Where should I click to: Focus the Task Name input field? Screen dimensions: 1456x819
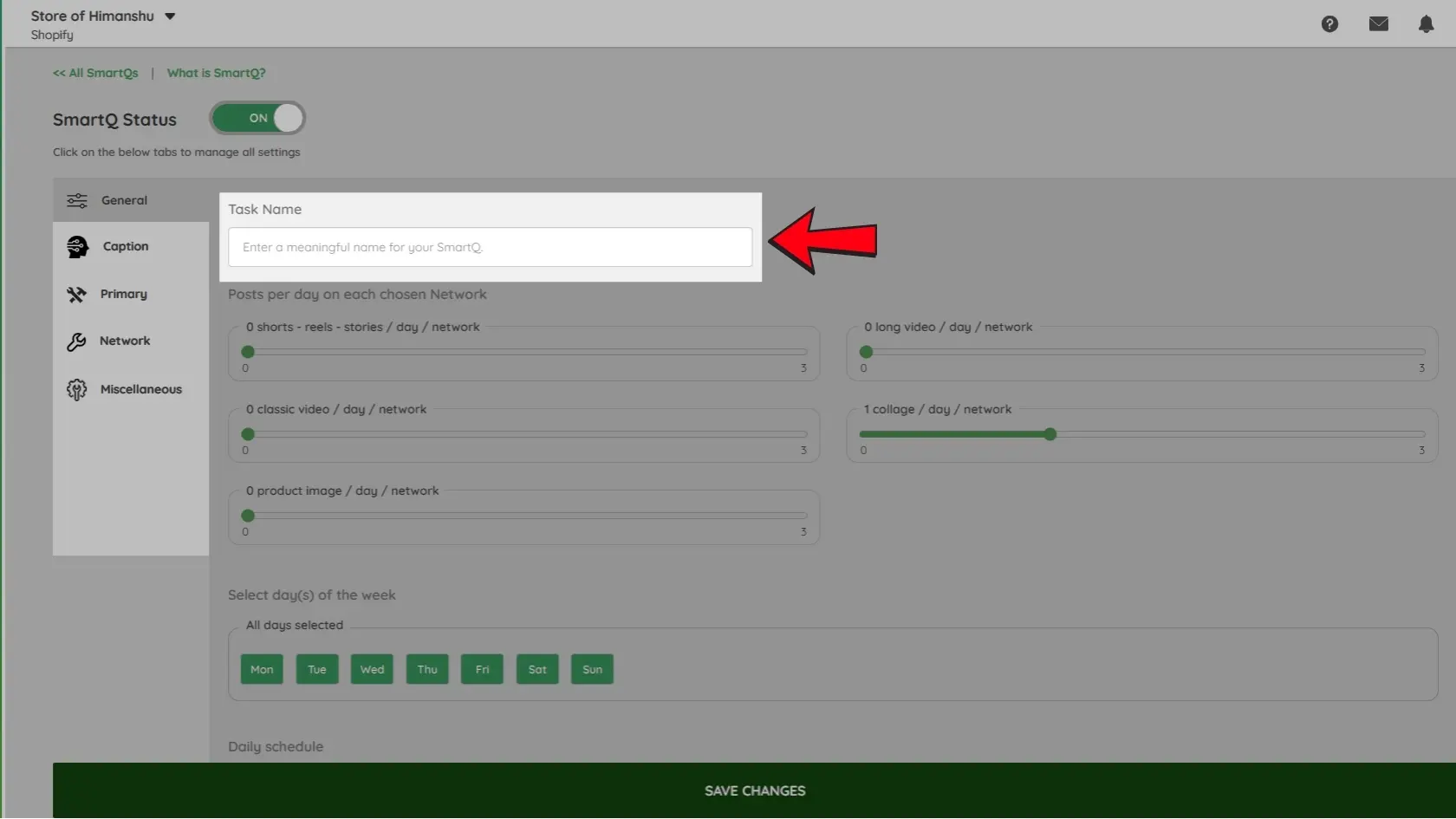coord(491,247)
